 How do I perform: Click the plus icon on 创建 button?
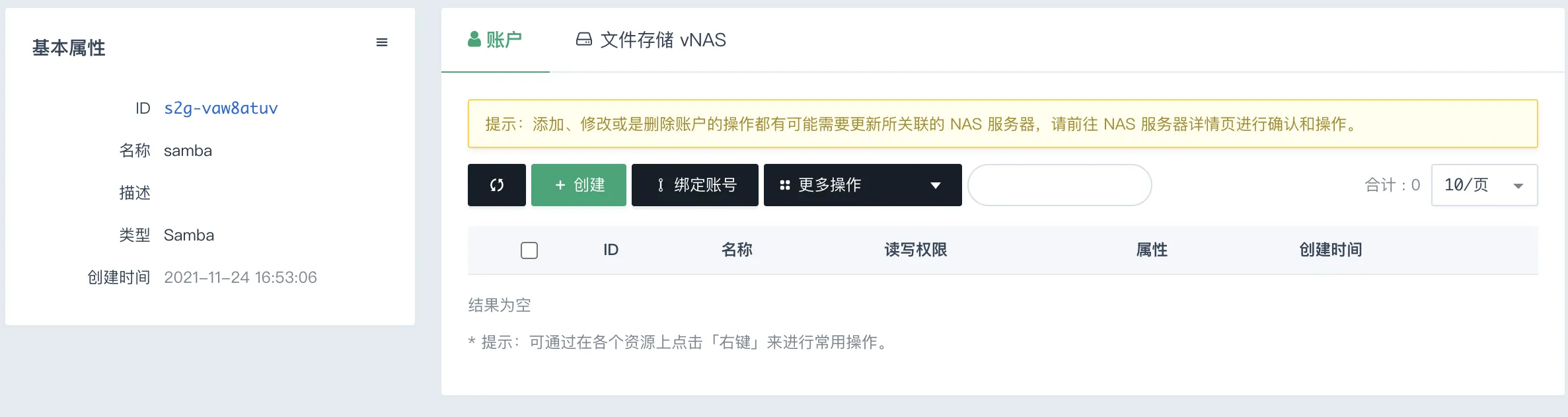(560, 185)
